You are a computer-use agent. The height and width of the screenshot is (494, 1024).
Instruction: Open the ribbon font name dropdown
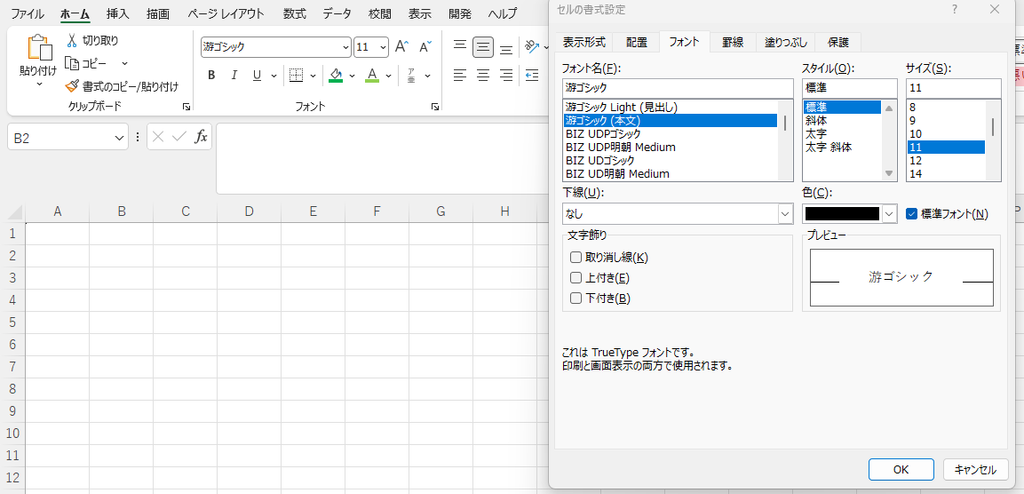click(x=346, y=47)
